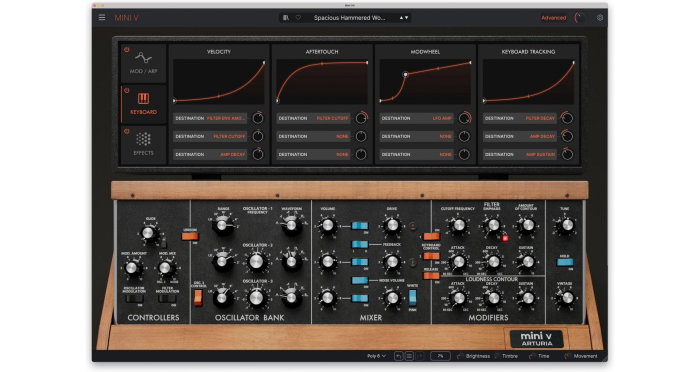Click Keyboard Tracking FILTER DECAY amount knob
The height and width of the screenshot is (372, 700).
pos(567,118)
